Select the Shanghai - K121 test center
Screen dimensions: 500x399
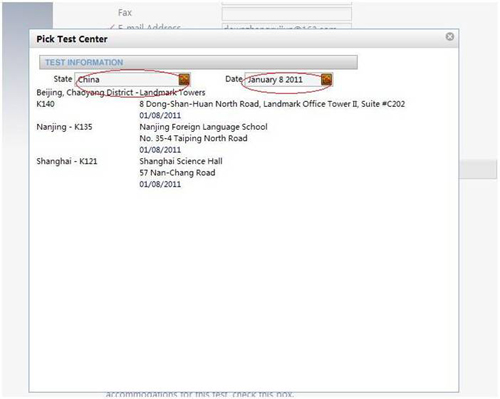click(67, 161)
